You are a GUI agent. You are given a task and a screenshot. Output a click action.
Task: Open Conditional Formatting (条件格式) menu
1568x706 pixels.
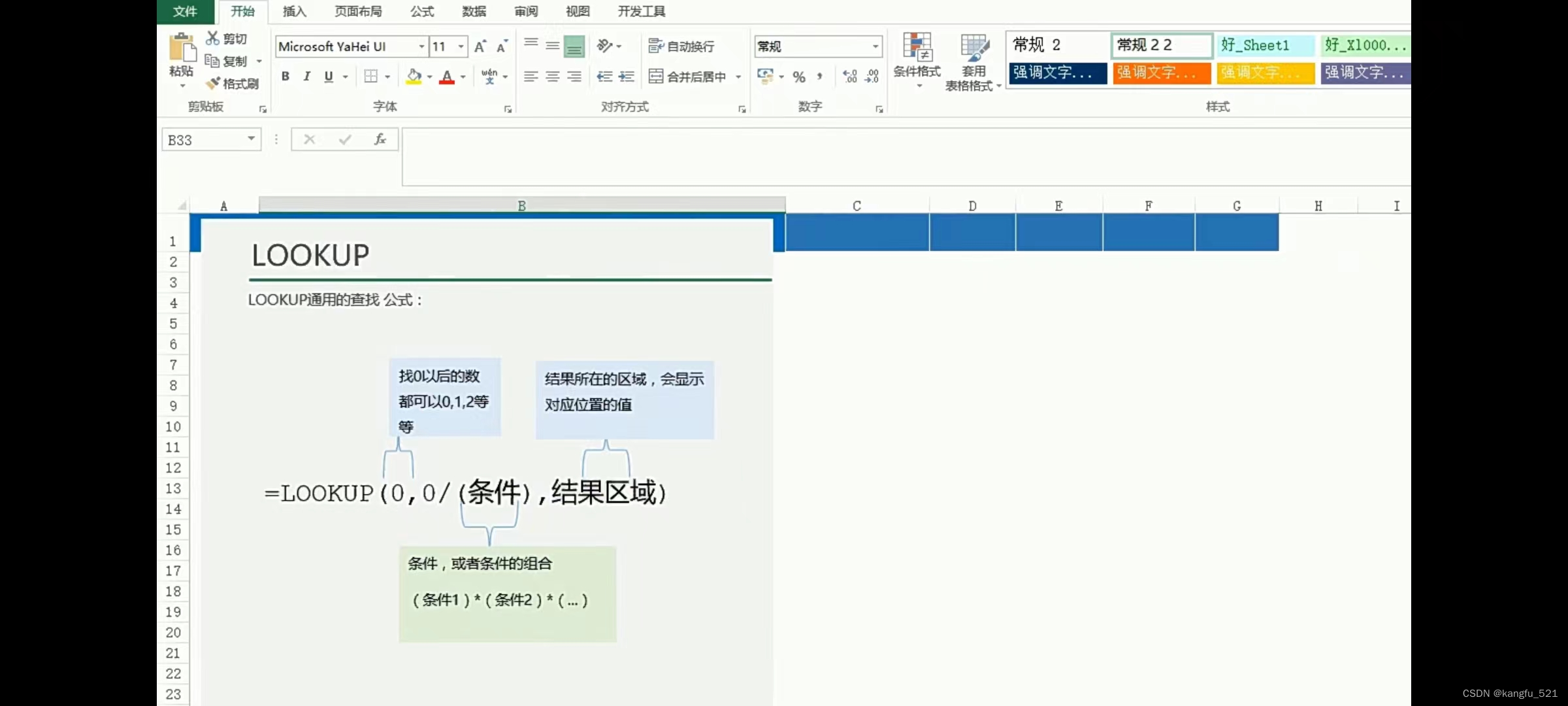tap(917, 60)
